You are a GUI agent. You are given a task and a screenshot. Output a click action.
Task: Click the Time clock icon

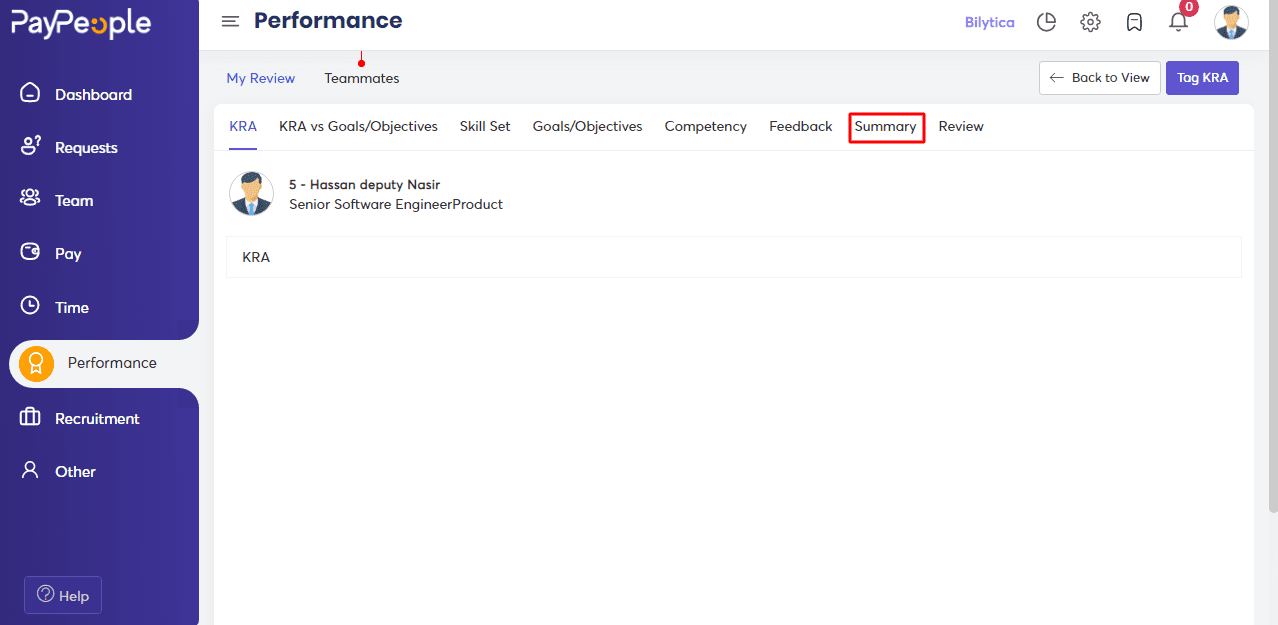(31, 306)
